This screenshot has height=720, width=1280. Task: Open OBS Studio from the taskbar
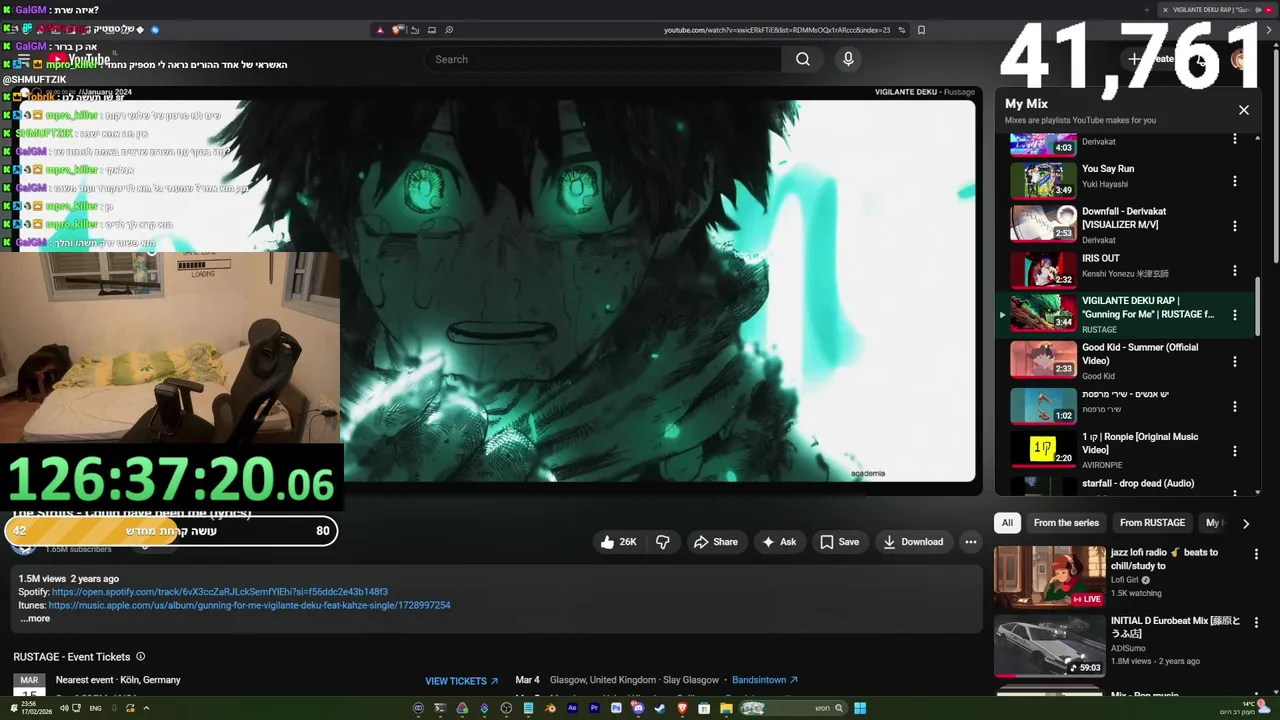click(x=506, y=708)
